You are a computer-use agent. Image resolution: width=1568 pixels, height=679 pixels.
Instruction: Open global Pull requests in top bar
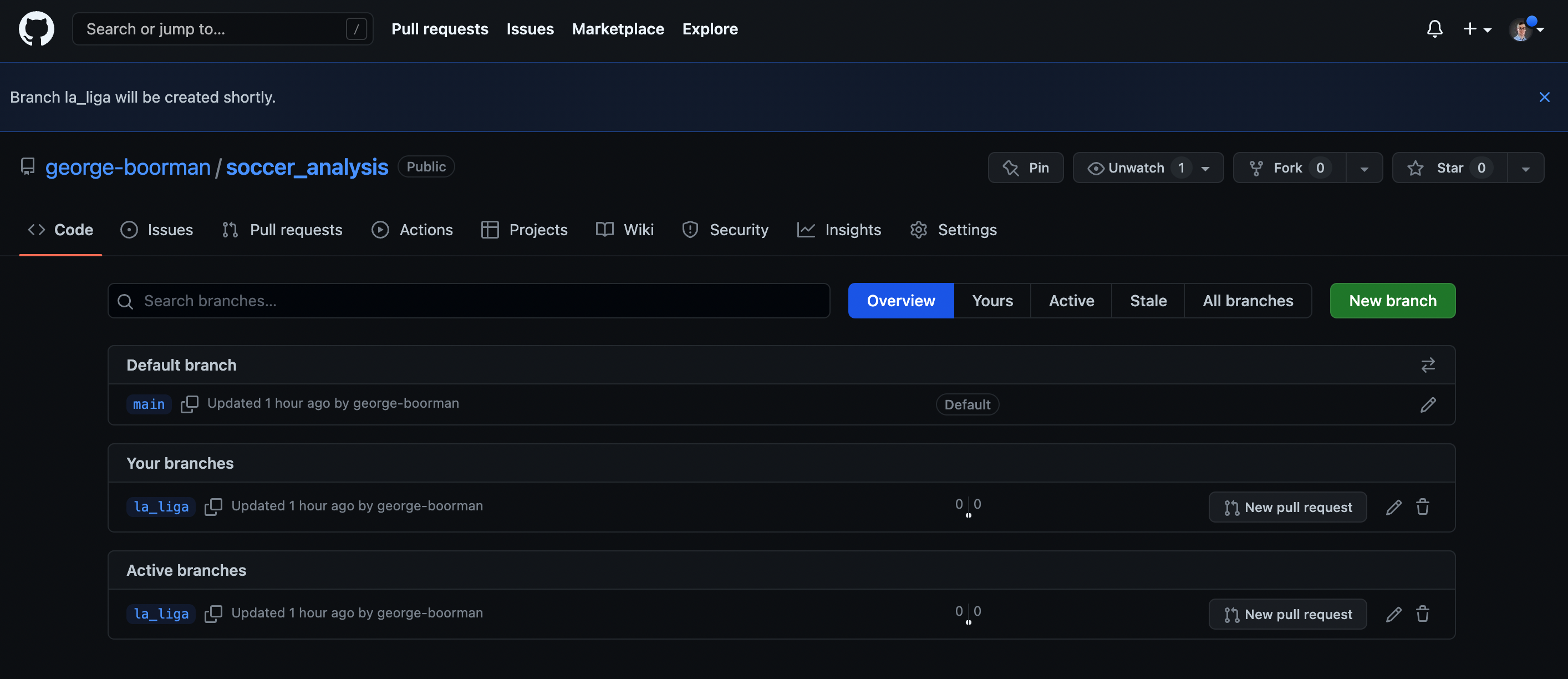[440, 29]
